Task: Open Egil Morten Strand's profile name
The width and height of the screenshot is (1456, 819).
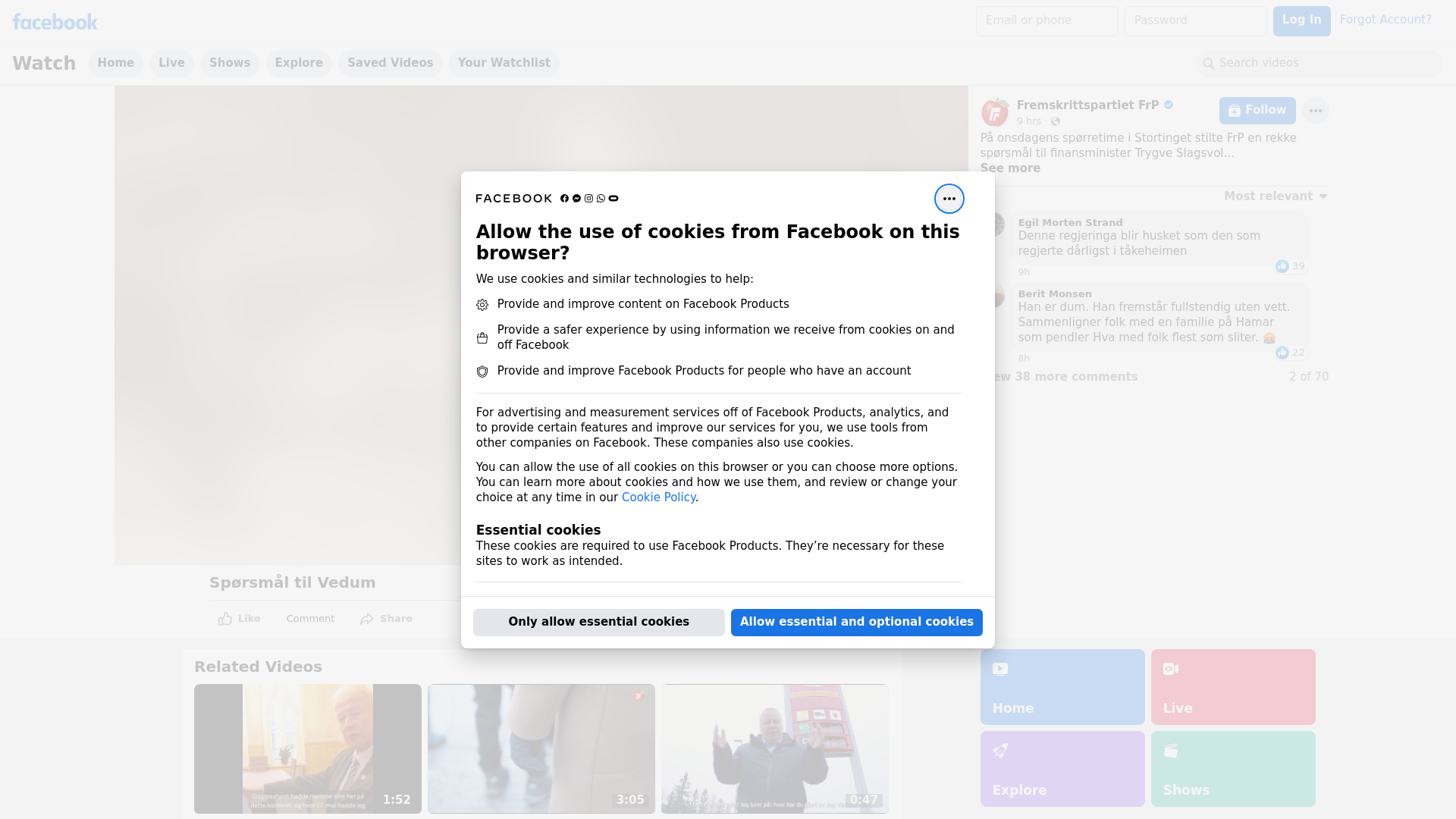Action: tap(1070, 223)
